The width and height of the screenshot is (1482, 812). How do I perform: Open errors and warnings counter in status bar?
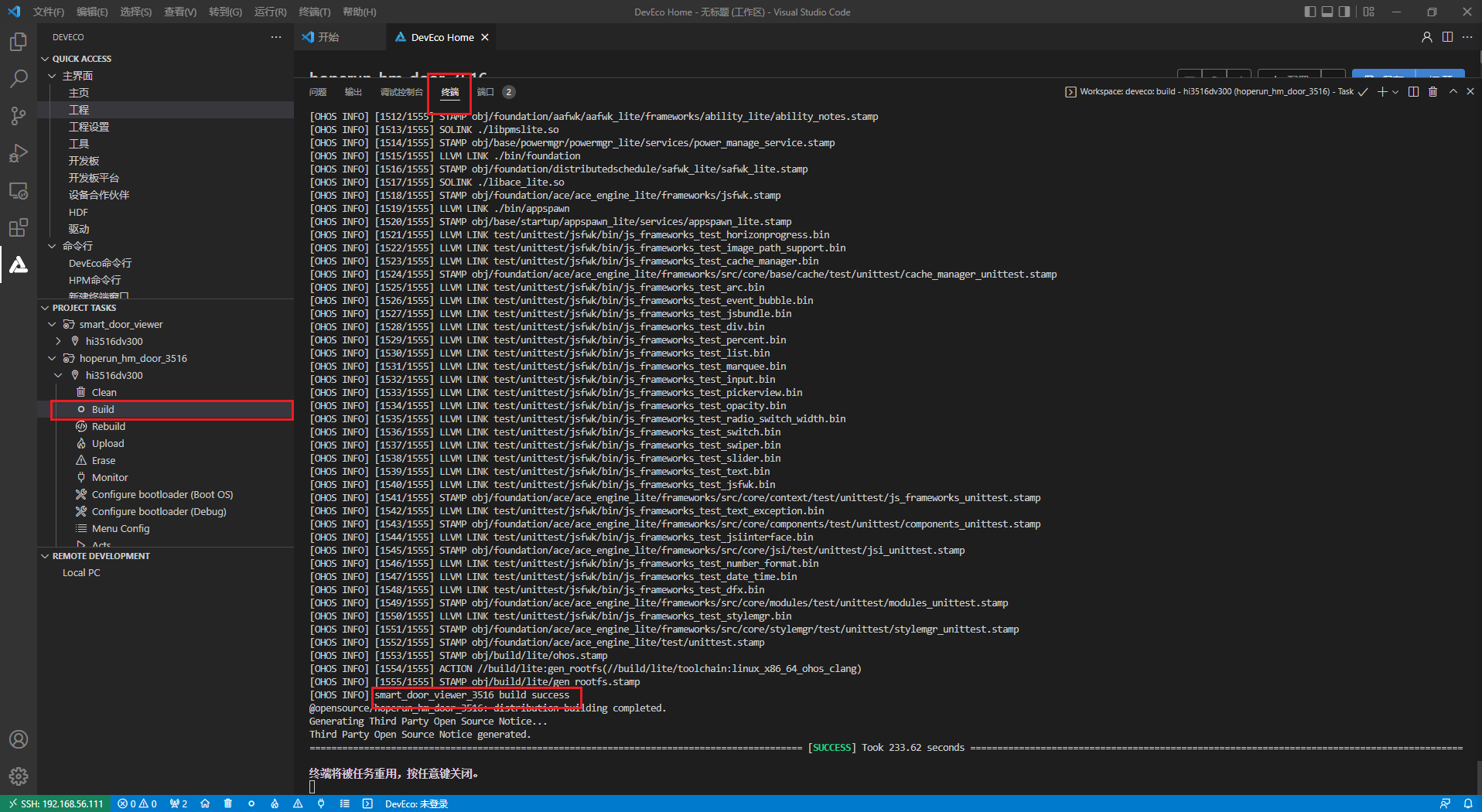click(x=137, y=803)
